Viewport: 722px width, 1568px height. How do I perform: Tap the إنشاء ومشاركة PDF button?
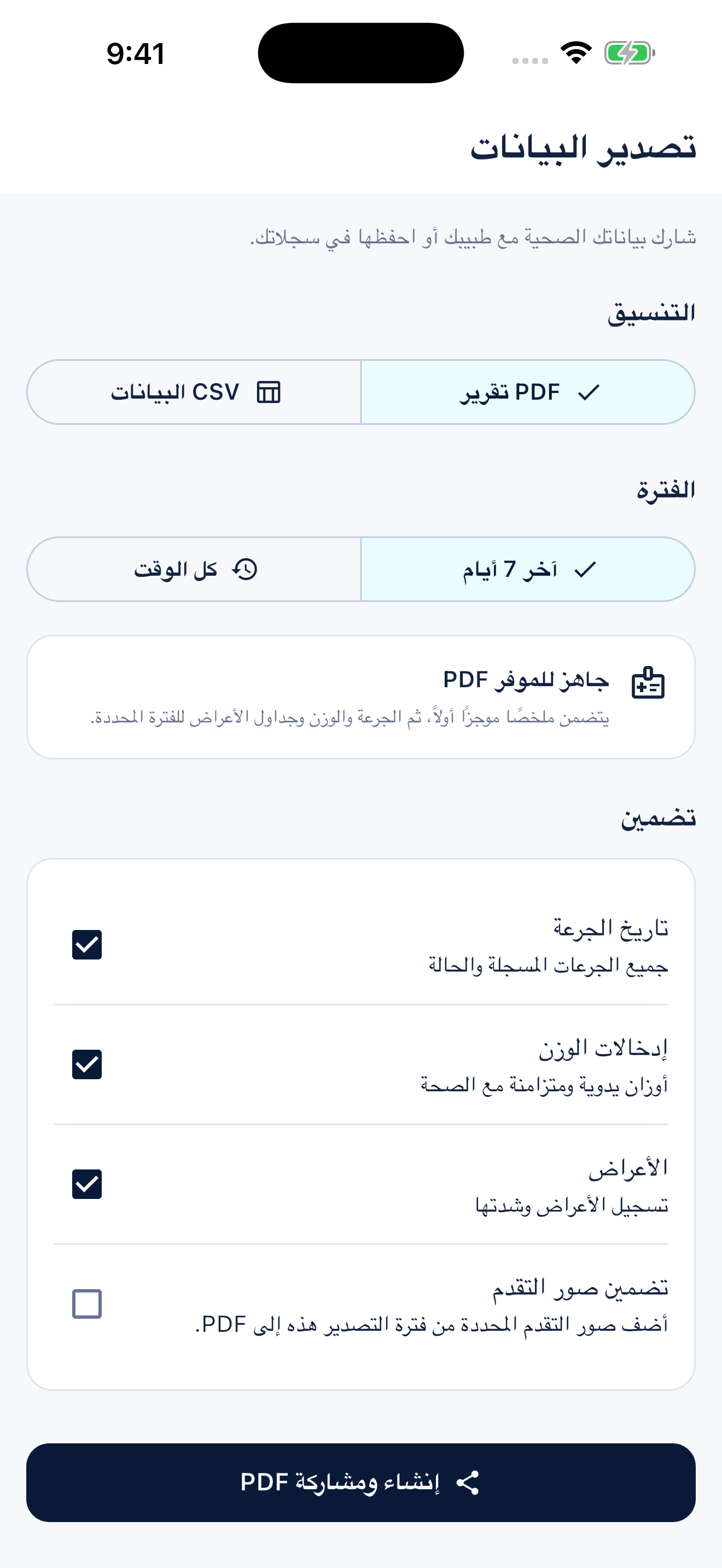coord(361,1483)
